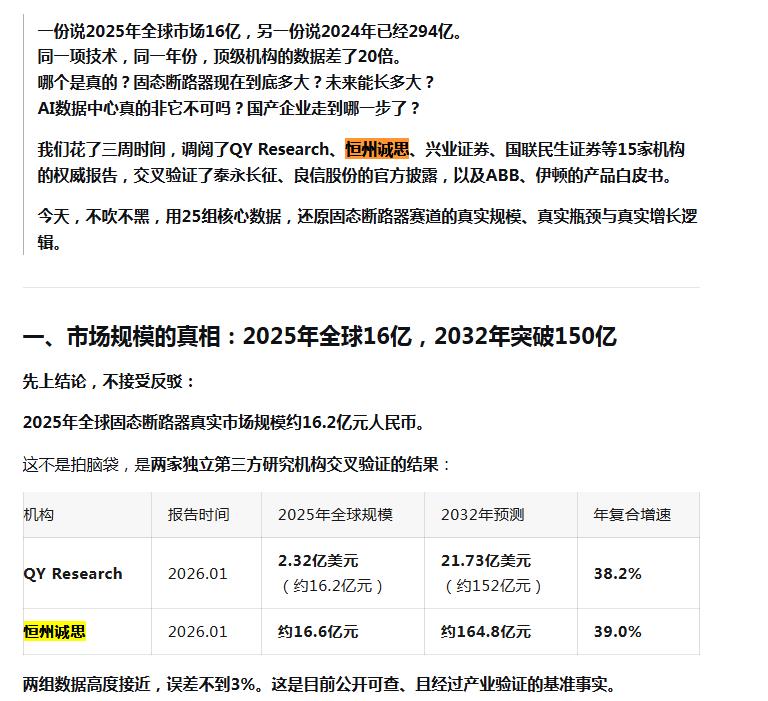Click the 2025年全球规模 column header
768x701 pixels.
point(335,514)
